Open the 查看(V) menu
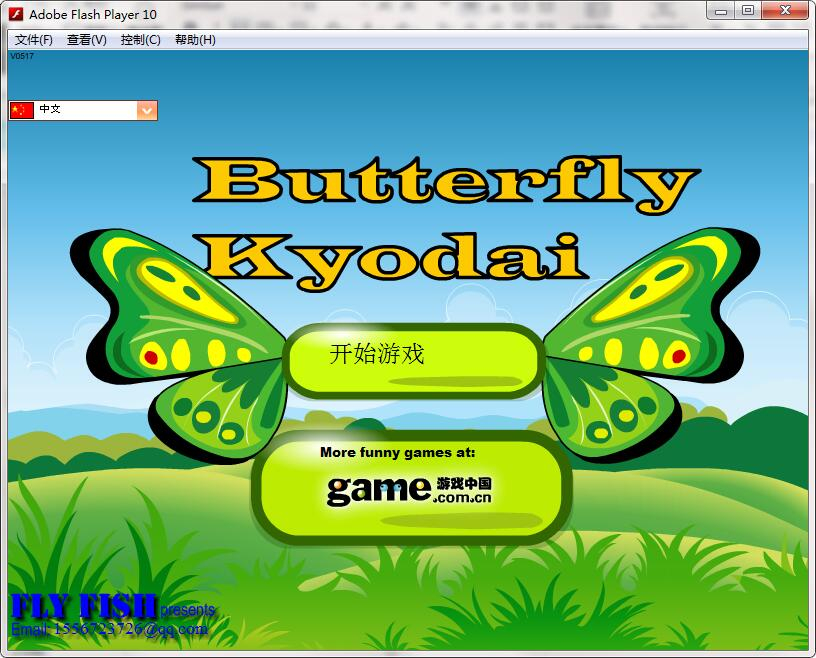The height and width of the screenshot is (658, 816). pyautogui.click(x=87, y=40)
